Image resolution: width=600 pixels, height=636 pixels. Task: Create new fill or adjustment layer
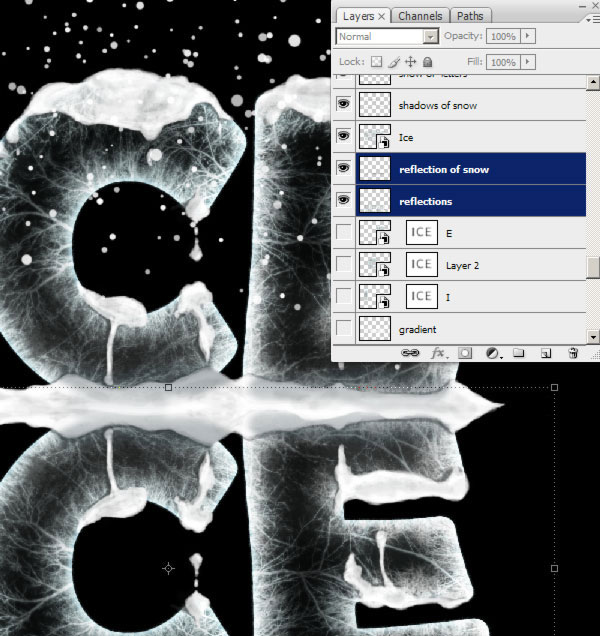coord(492,353)
